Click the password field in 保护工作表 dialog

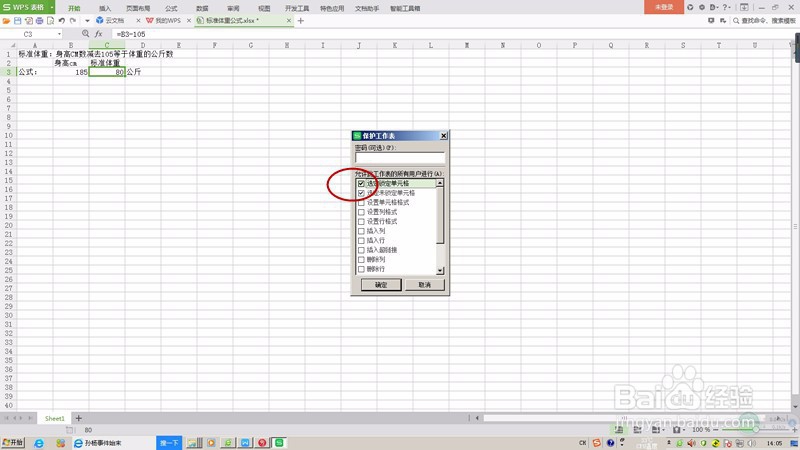tap(399, 158)
